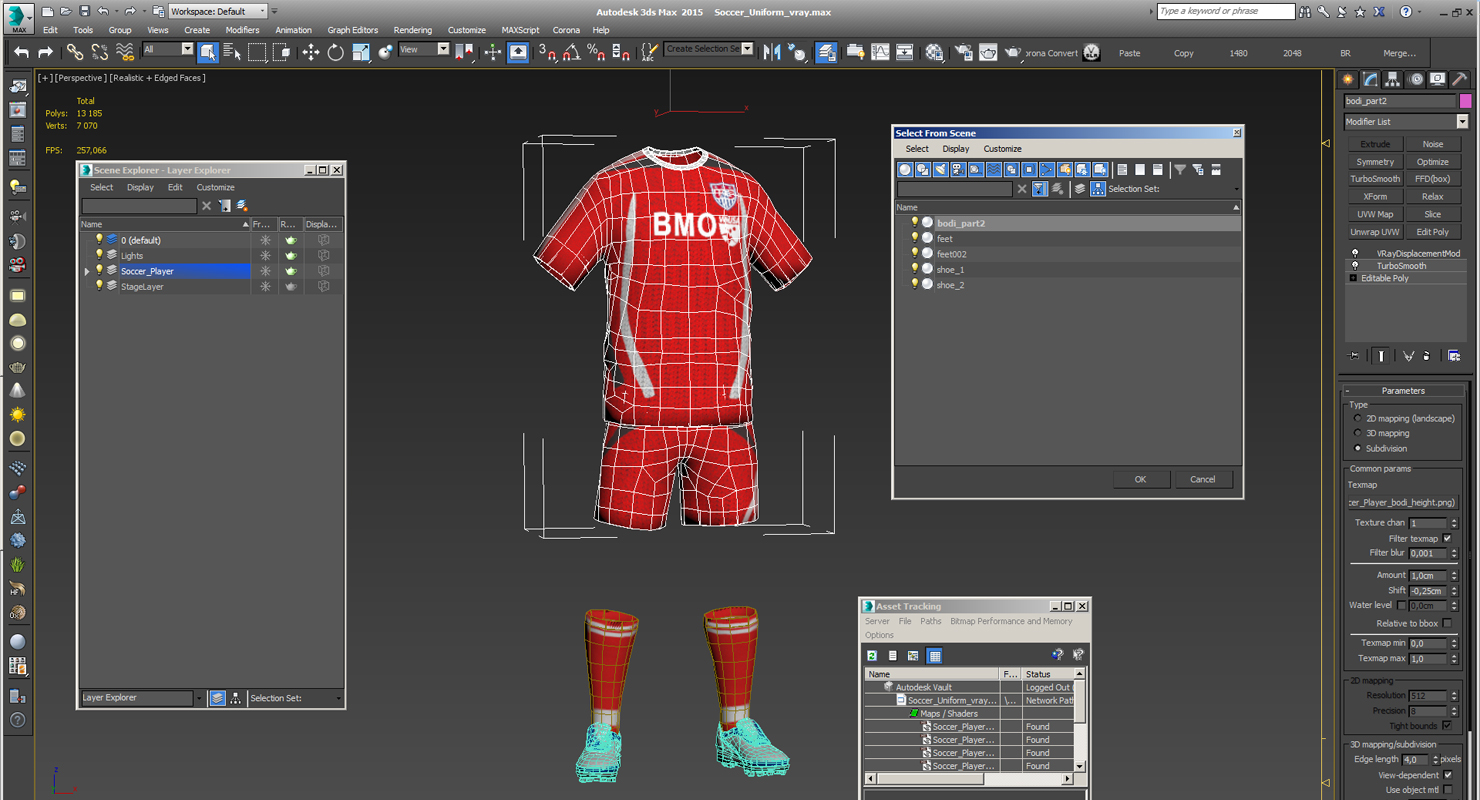Click OK in Select From Scene
Screen dimensions: 1480x800
coord(1140,479)
